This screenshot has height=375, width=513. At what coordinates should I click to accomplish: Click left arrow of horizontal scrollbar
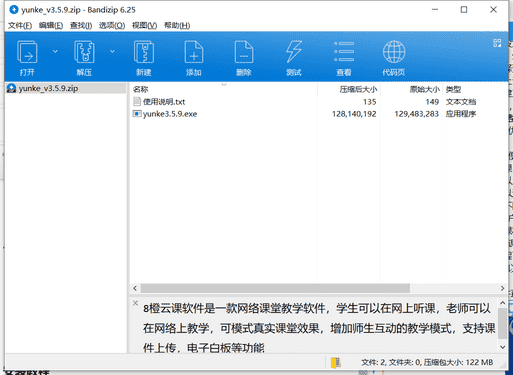point(135,288)
